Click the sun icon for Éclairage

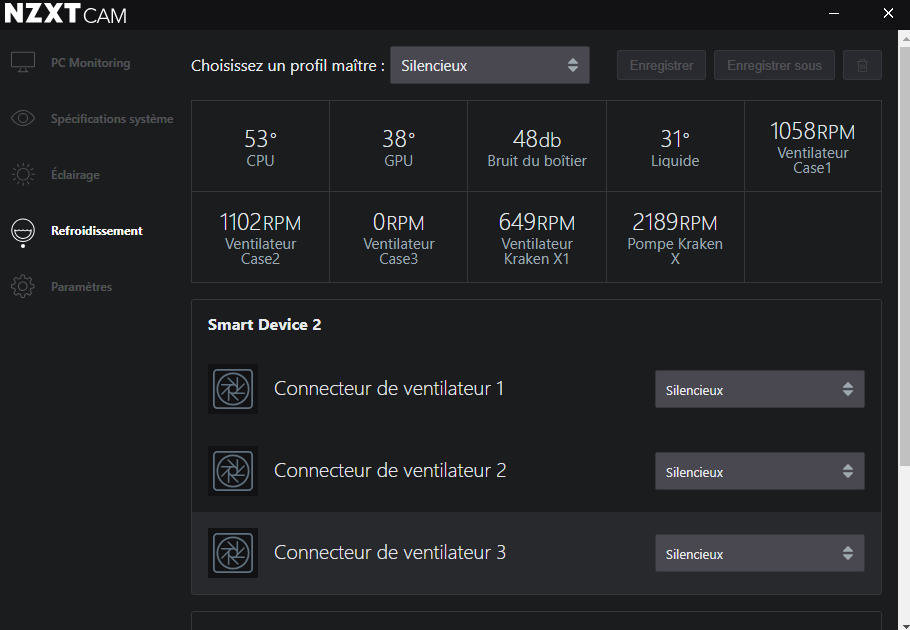(x=23, y=174)
